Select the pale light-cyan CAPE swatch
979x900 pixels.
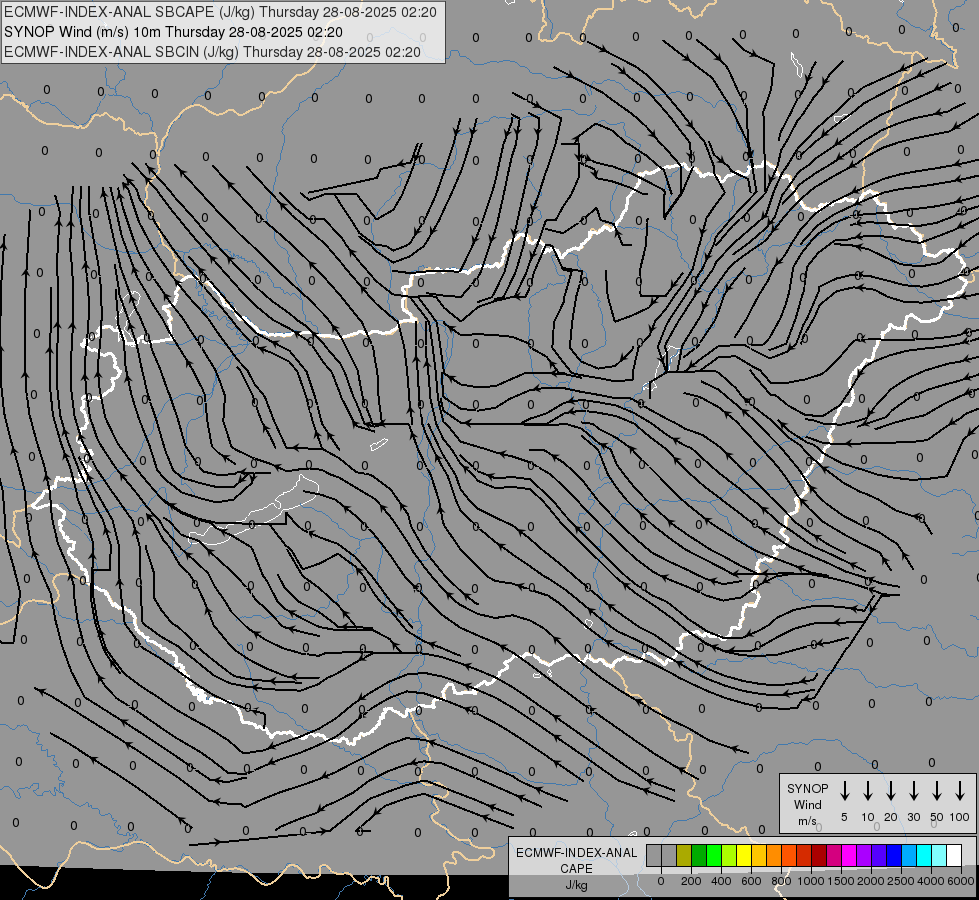(939, 855)
